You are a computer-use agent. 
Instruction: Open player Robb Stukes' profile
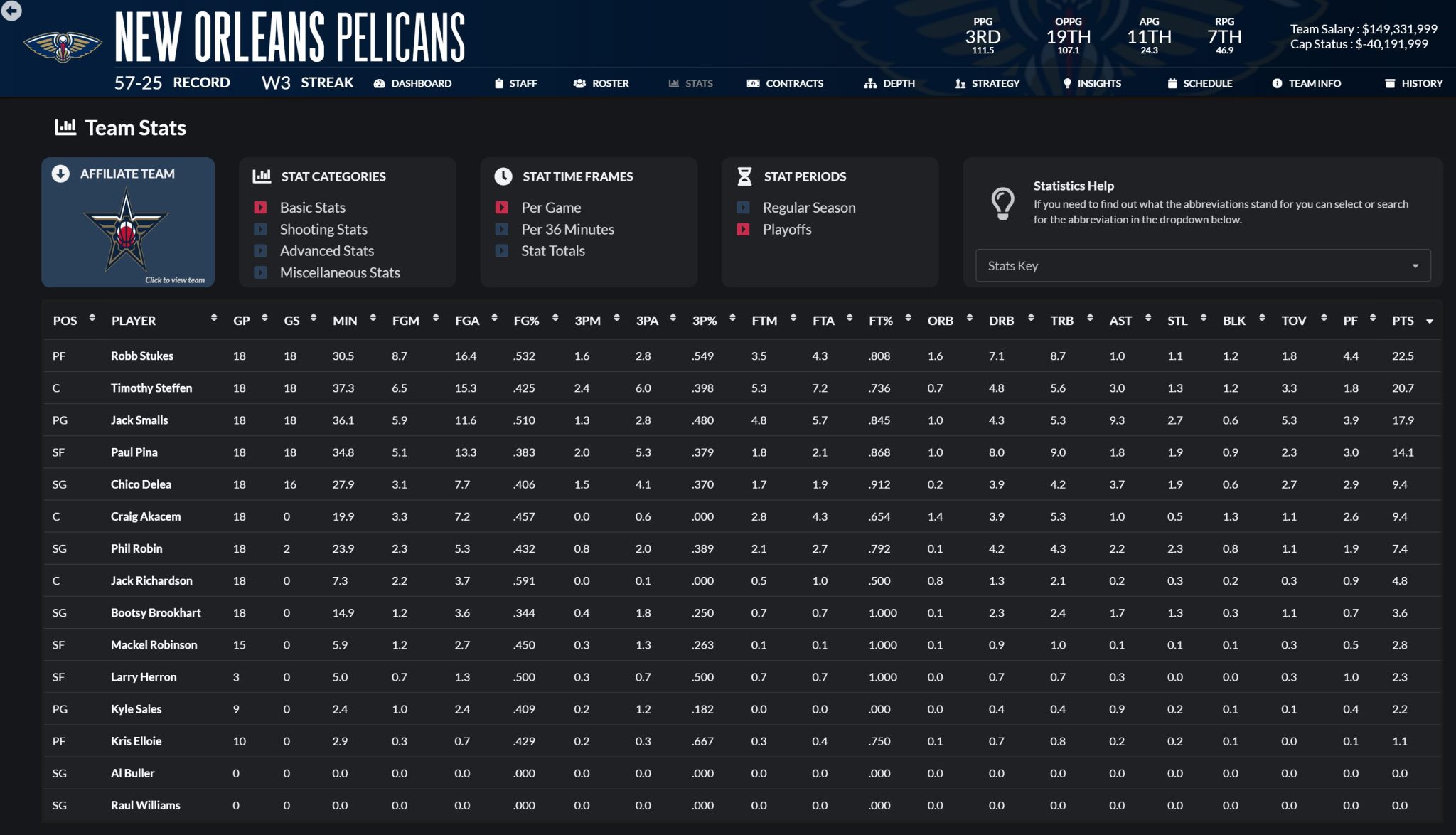(x=142, y=356)
